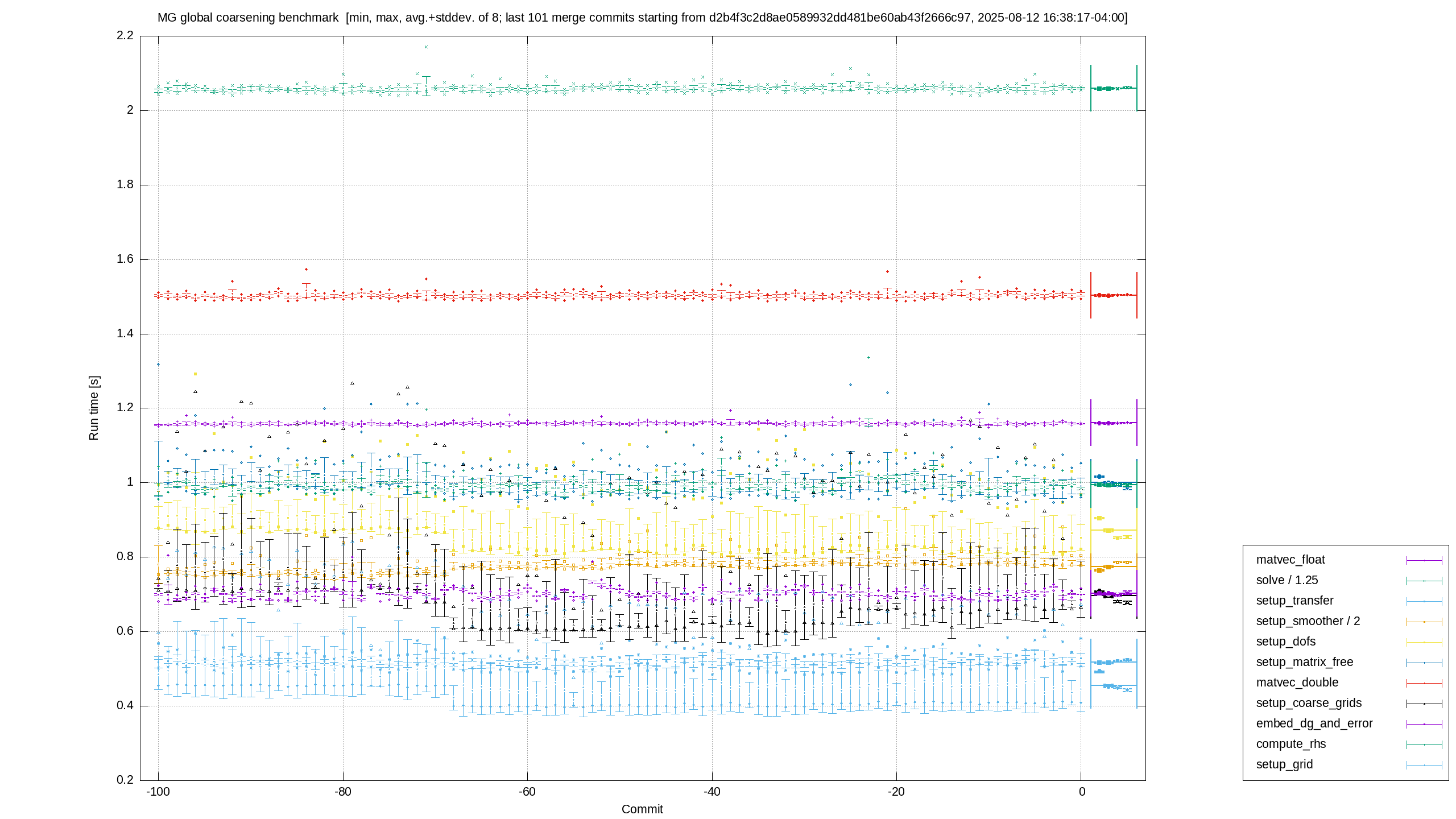Viewport: 1456px width, 819px height.
Task: Click the solve / 1.25 legend label
Action: coord(1287,580)
